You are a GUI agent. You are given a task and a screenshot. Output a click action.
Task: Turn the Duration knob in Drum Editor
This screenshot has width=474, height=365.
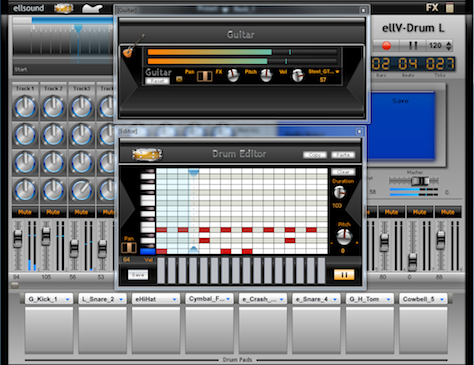340,192
